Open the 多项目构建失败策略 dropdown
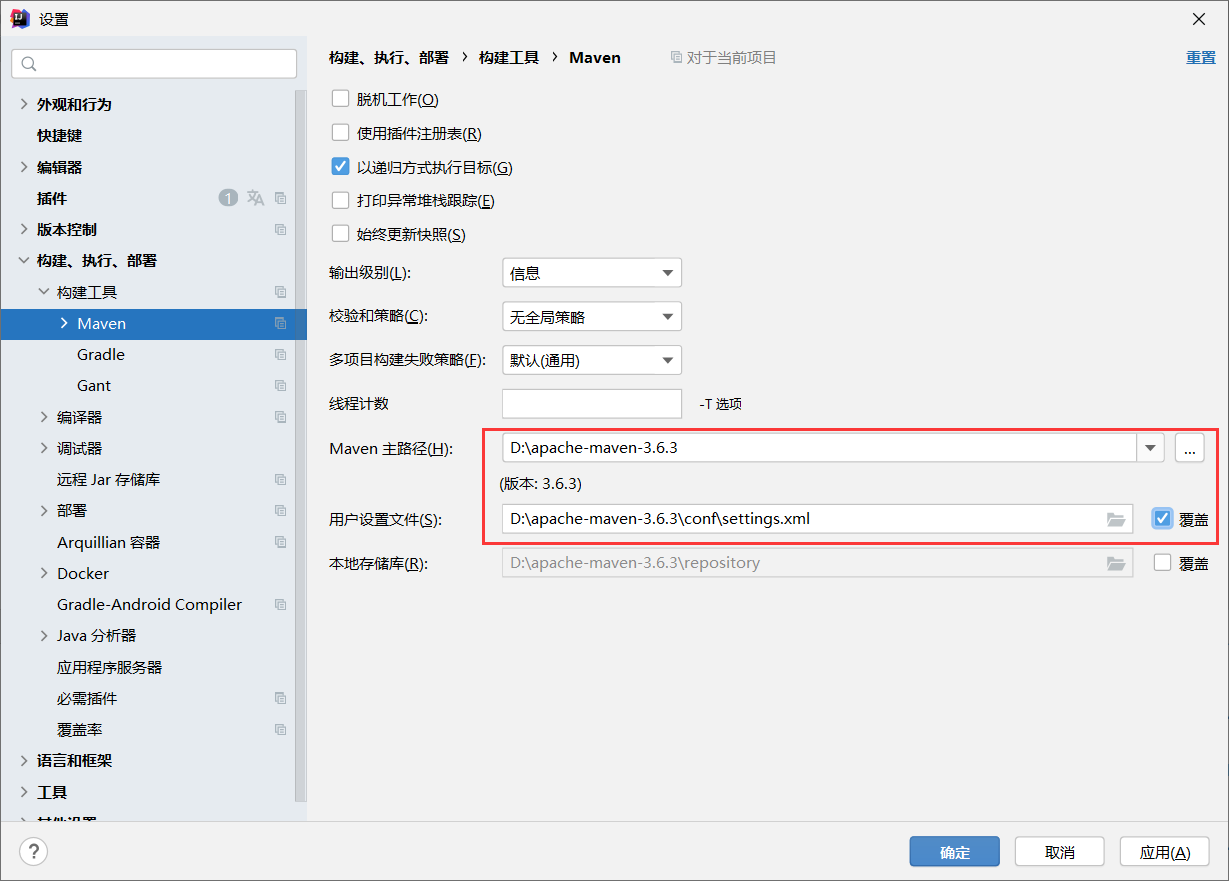Viewport: 1229px width, 881px height. pyautogui.click(x=591, y=360)
